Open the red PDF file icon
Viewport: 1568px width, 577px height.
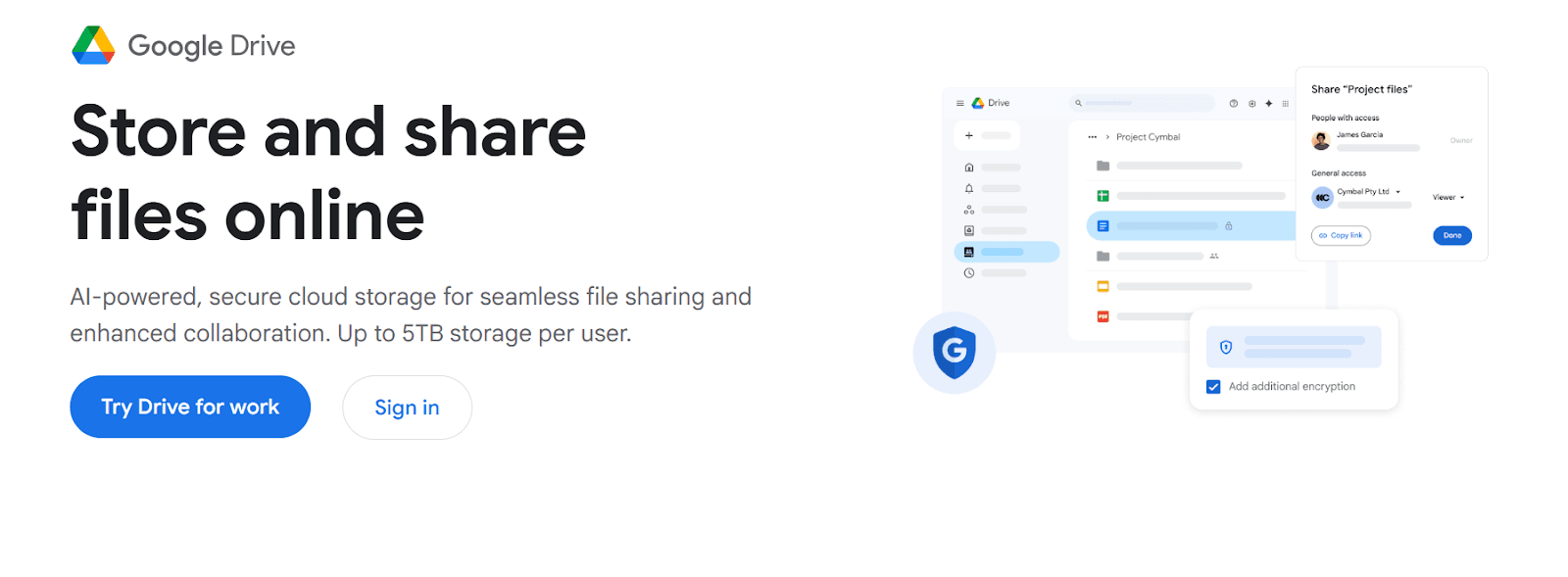point(1102,316)
